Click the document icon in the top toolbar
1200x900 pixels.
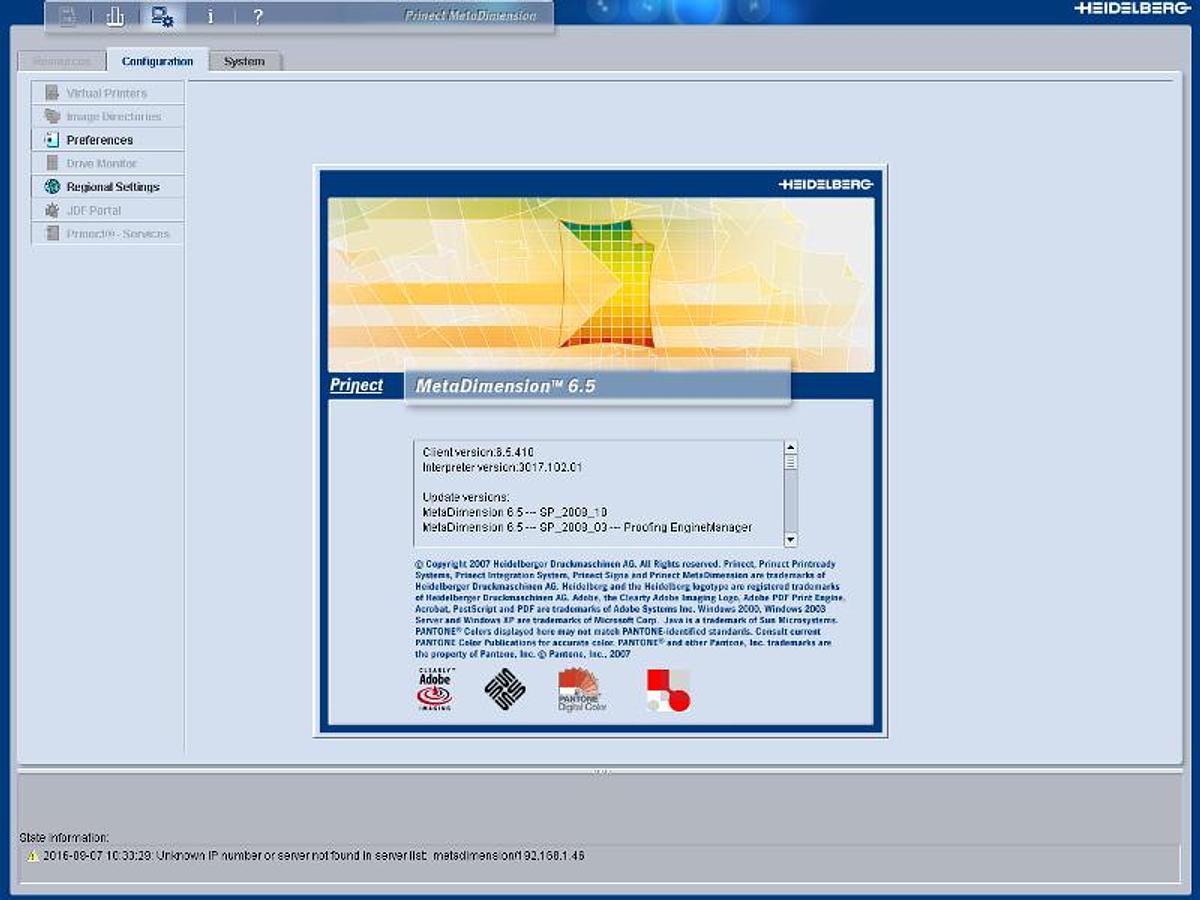click(70, 15)
